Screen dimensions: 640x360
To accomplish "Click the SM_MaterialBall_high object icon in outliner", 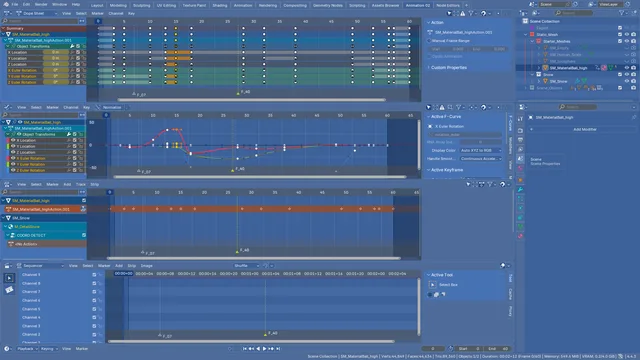I will (x=545, y=68).
